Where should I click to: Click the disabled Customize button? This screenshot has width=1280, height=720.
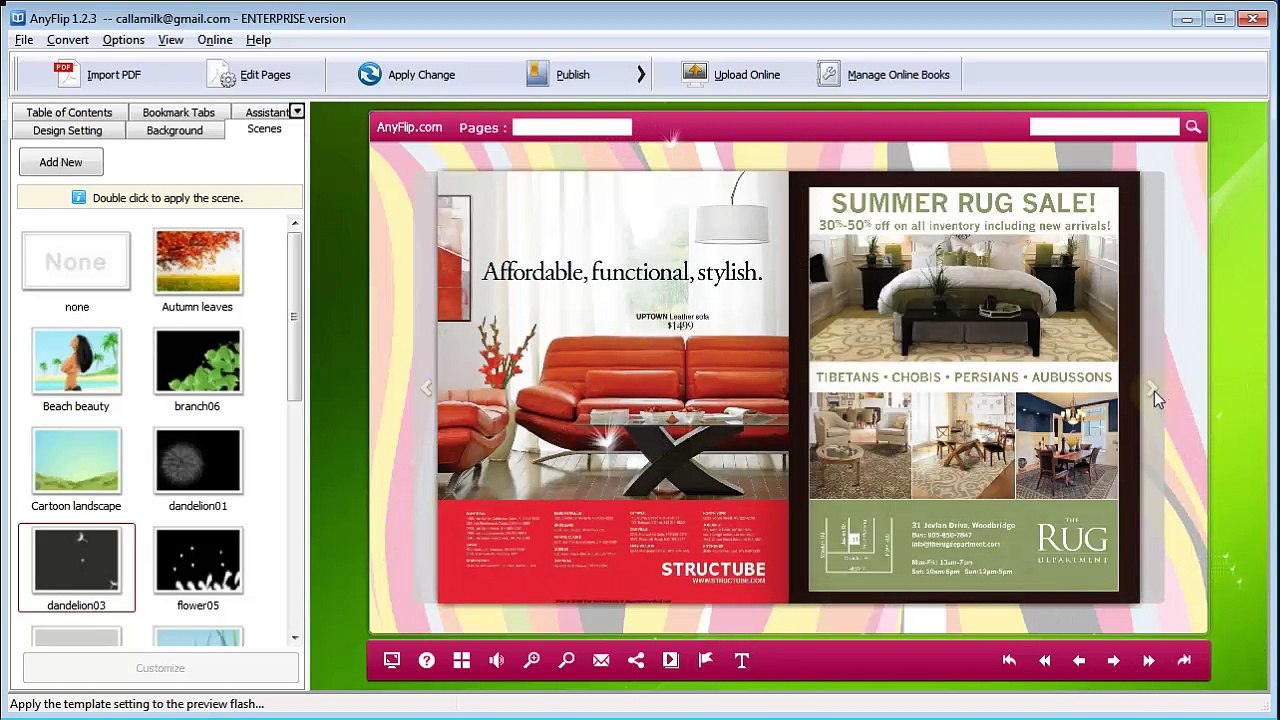160,668
